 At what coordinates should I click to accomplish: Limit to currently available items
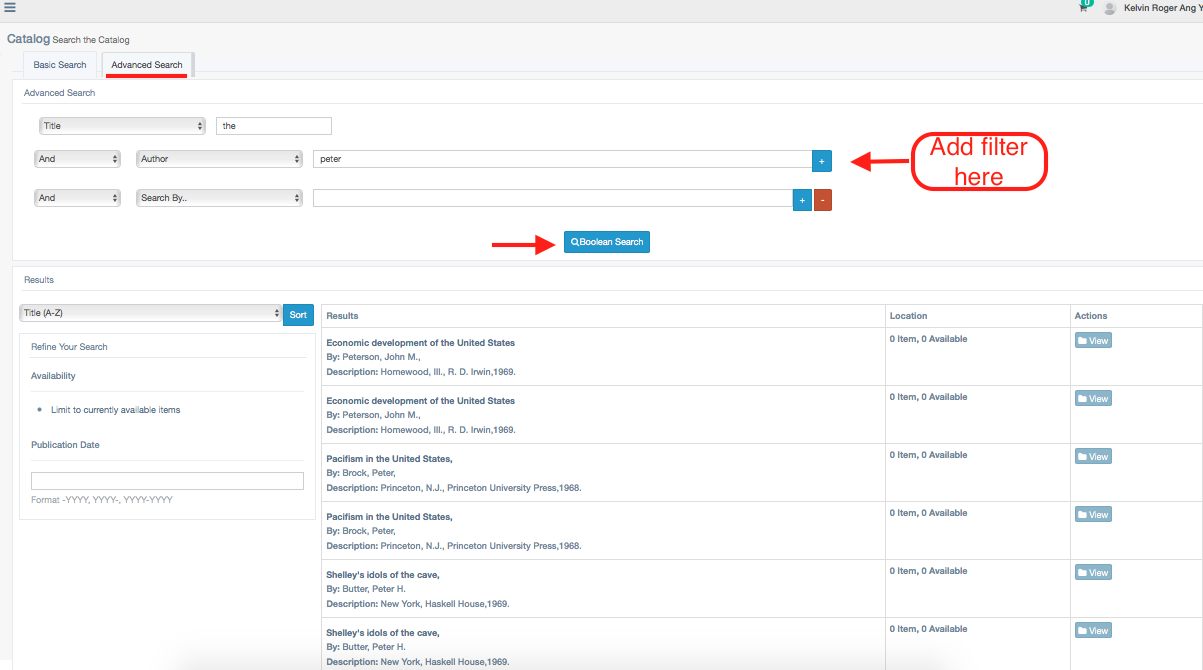(x=115, y=410)
